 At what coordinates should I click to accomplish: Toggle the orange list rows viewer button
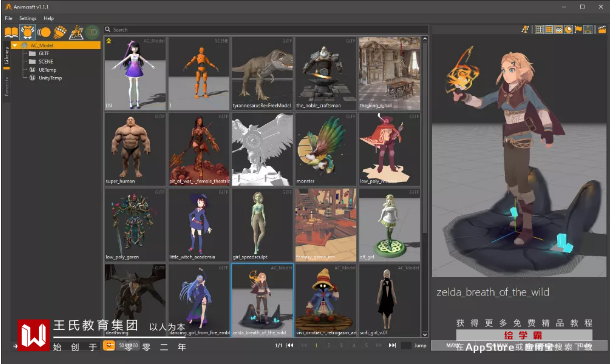(549, 29)
